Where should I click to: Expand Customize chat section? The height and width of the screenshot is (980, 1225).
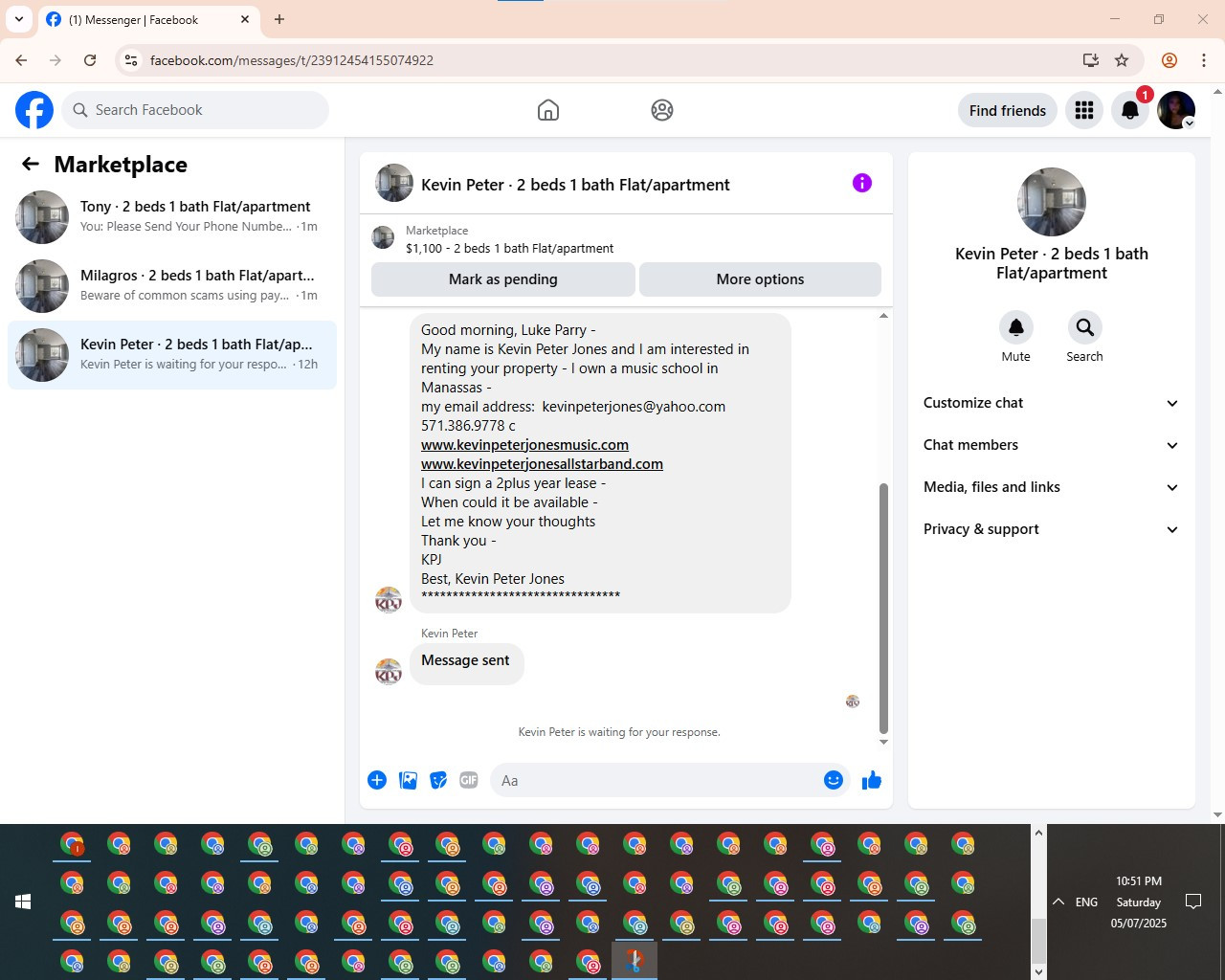coord(1051,403)
